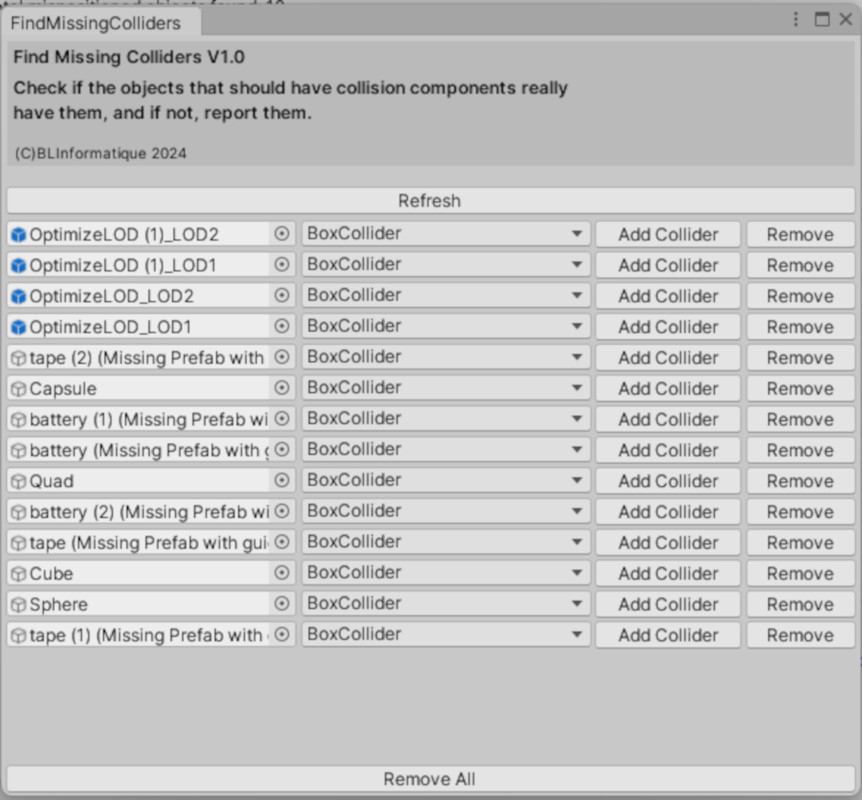Open the object picker for the Capsule row
862x800 pixels.
click(x=283, y=388)
